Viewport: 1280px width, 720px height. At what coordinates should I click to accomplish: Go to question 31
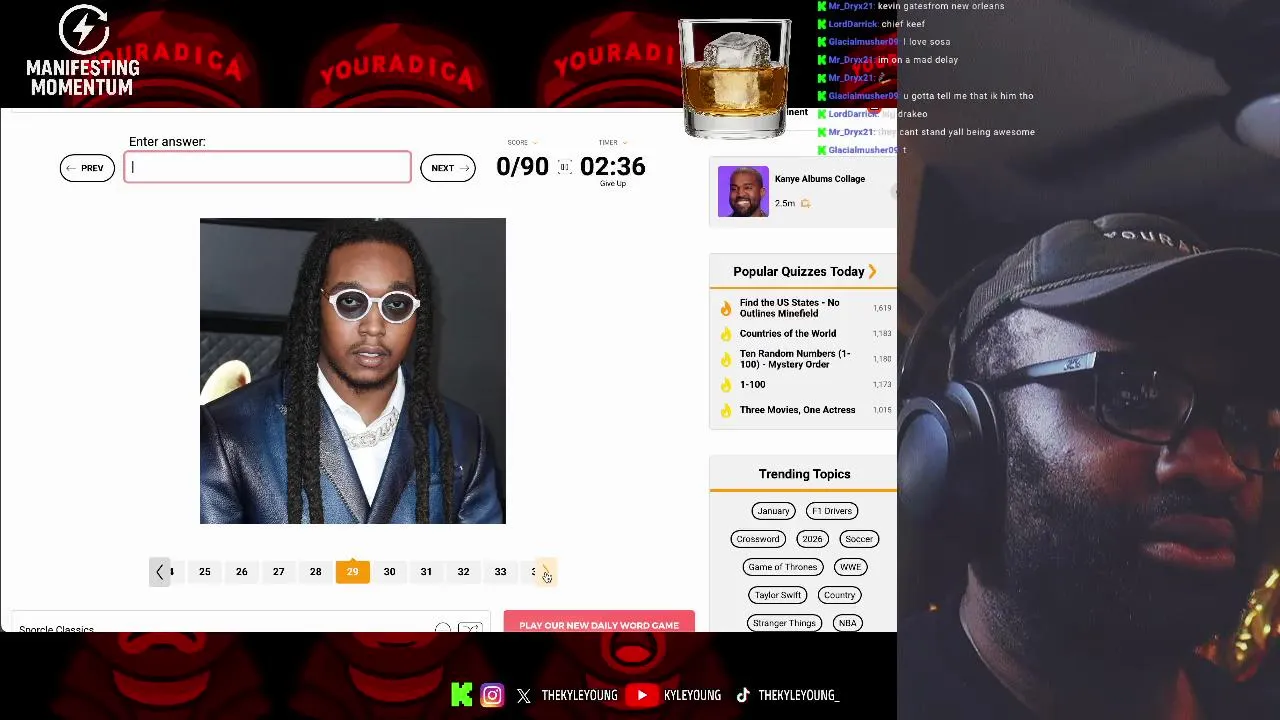click(x=426, y=572)
